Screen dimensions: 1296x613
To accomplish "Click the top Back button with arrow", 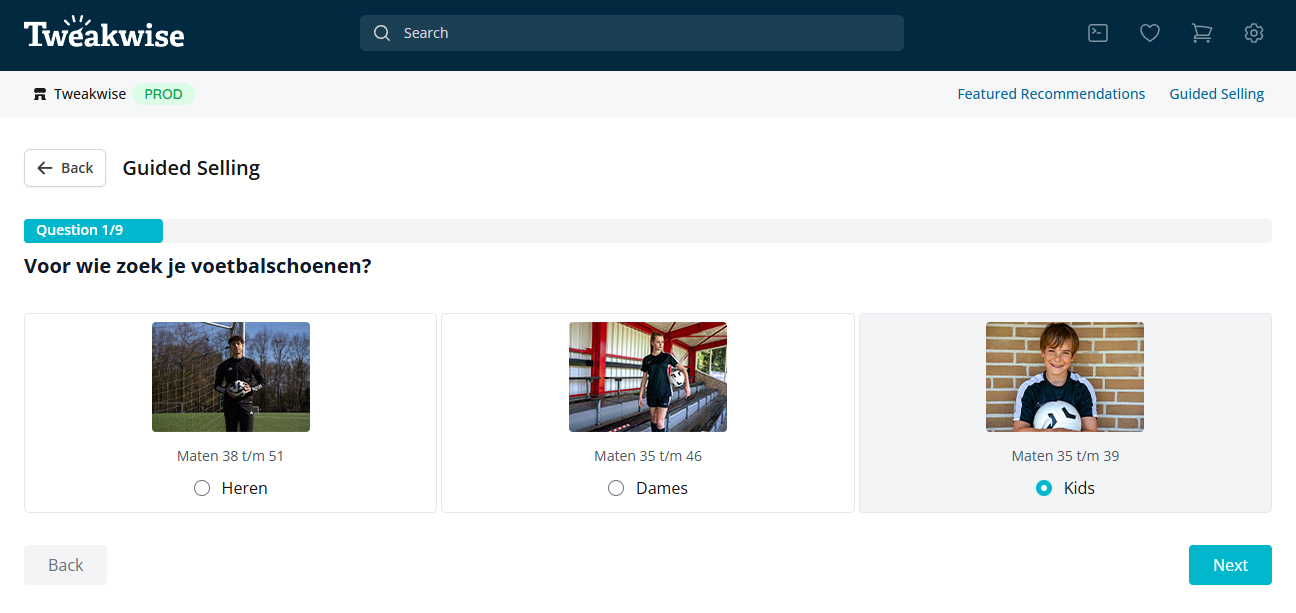I will pyautogui.click(x=65, y=168).
